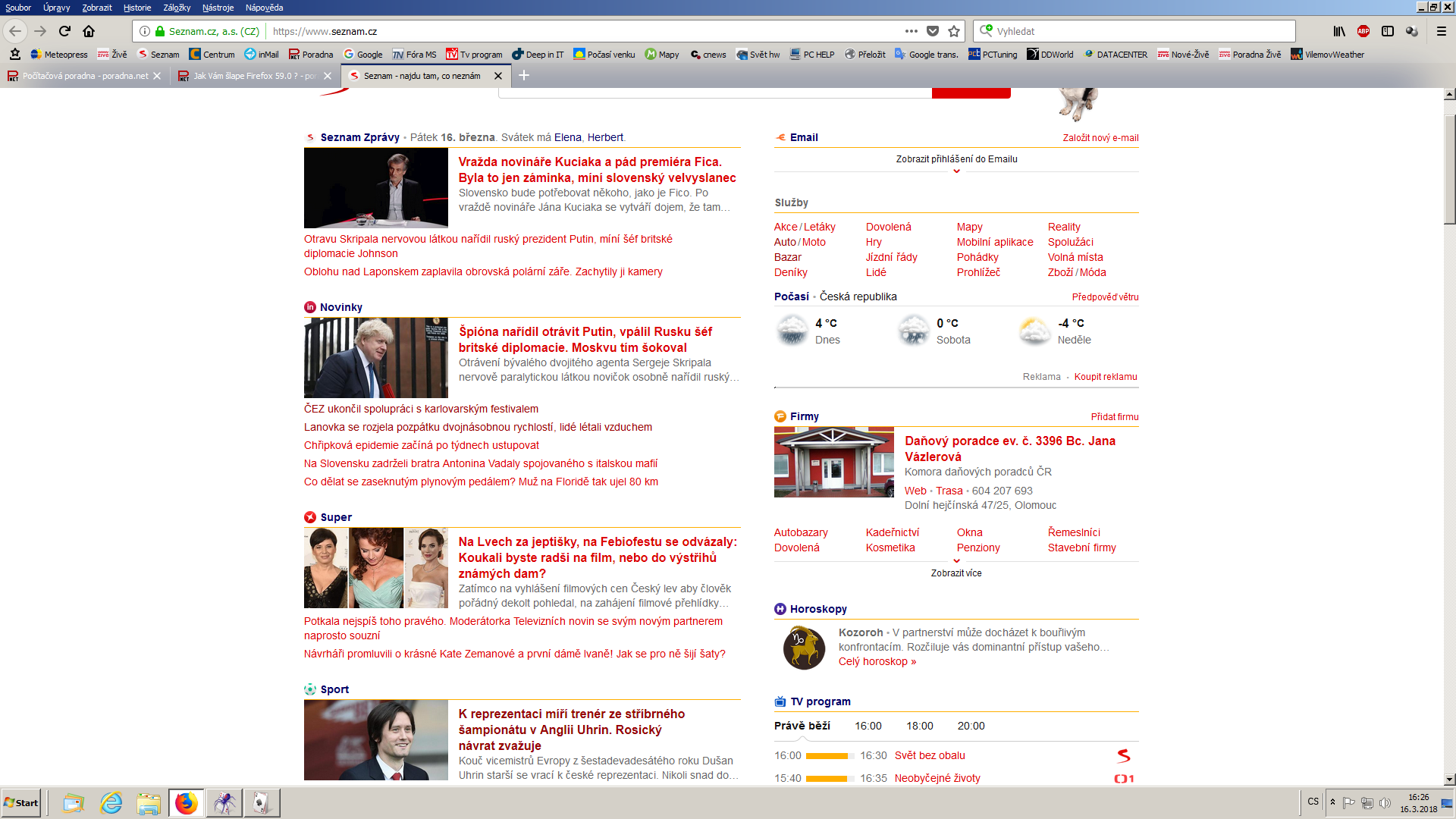1456x819 pixels.
Task: Click the Mapy bookmark in toolbar
Action: pyautogui.click(x=662, y=55)
